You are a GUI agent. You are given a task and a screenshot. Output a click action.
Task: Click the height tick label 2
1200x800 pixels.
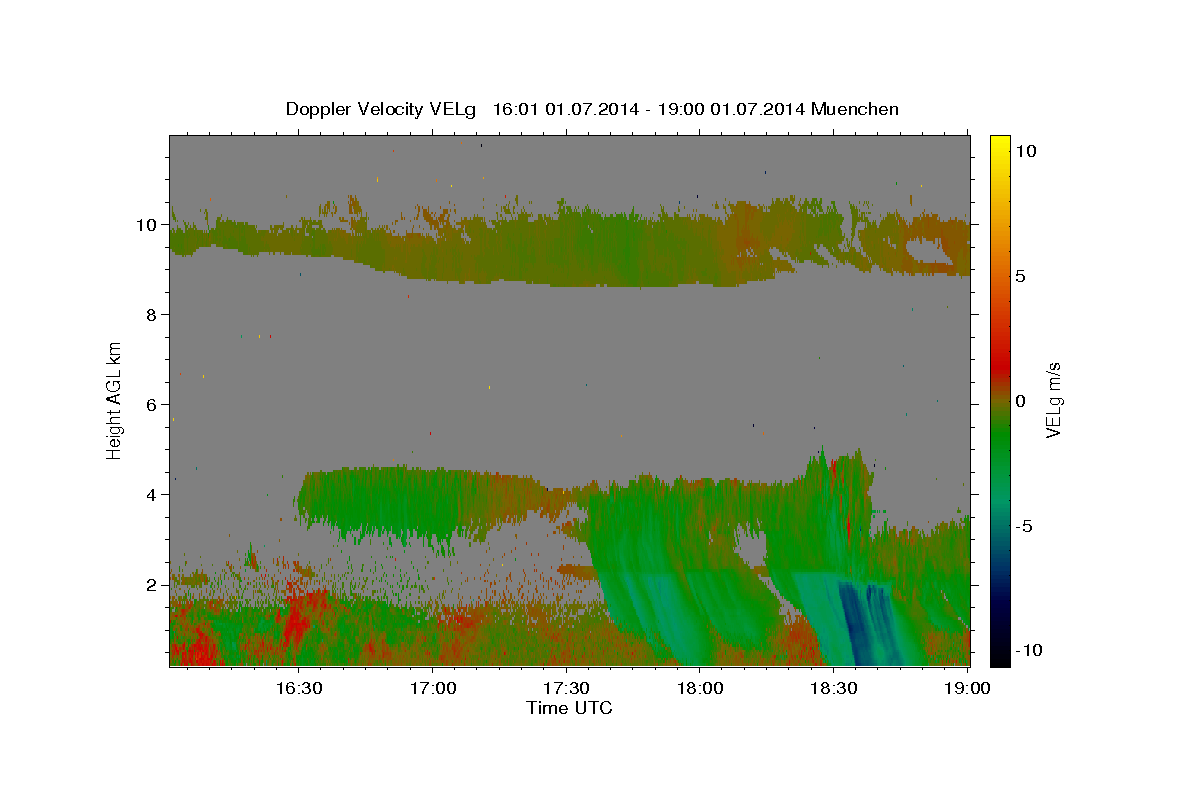[152, 585]
